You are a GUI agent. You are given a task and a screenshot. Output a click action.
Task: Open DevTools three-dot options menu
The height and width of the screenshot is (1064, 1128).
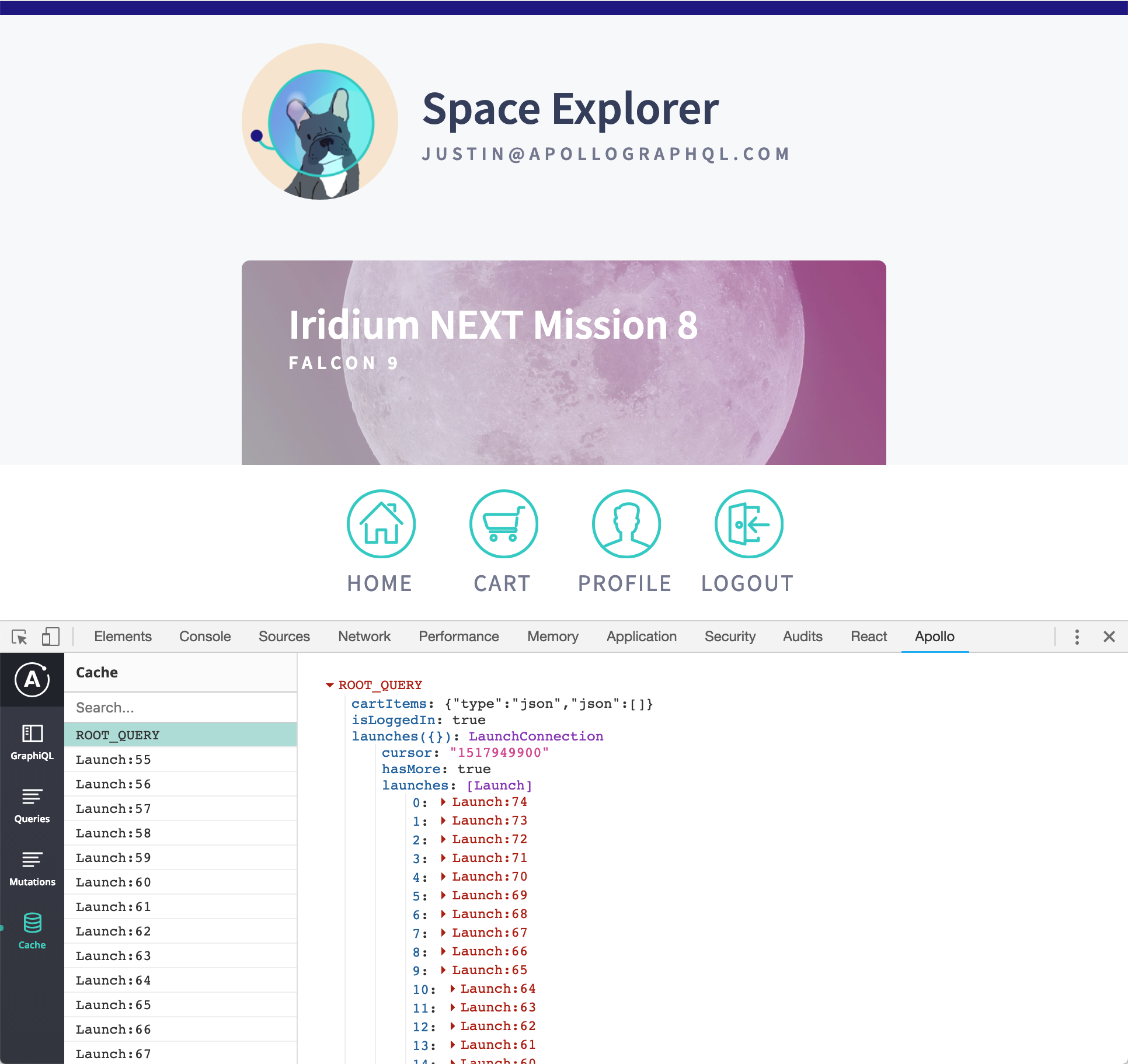1077,637
